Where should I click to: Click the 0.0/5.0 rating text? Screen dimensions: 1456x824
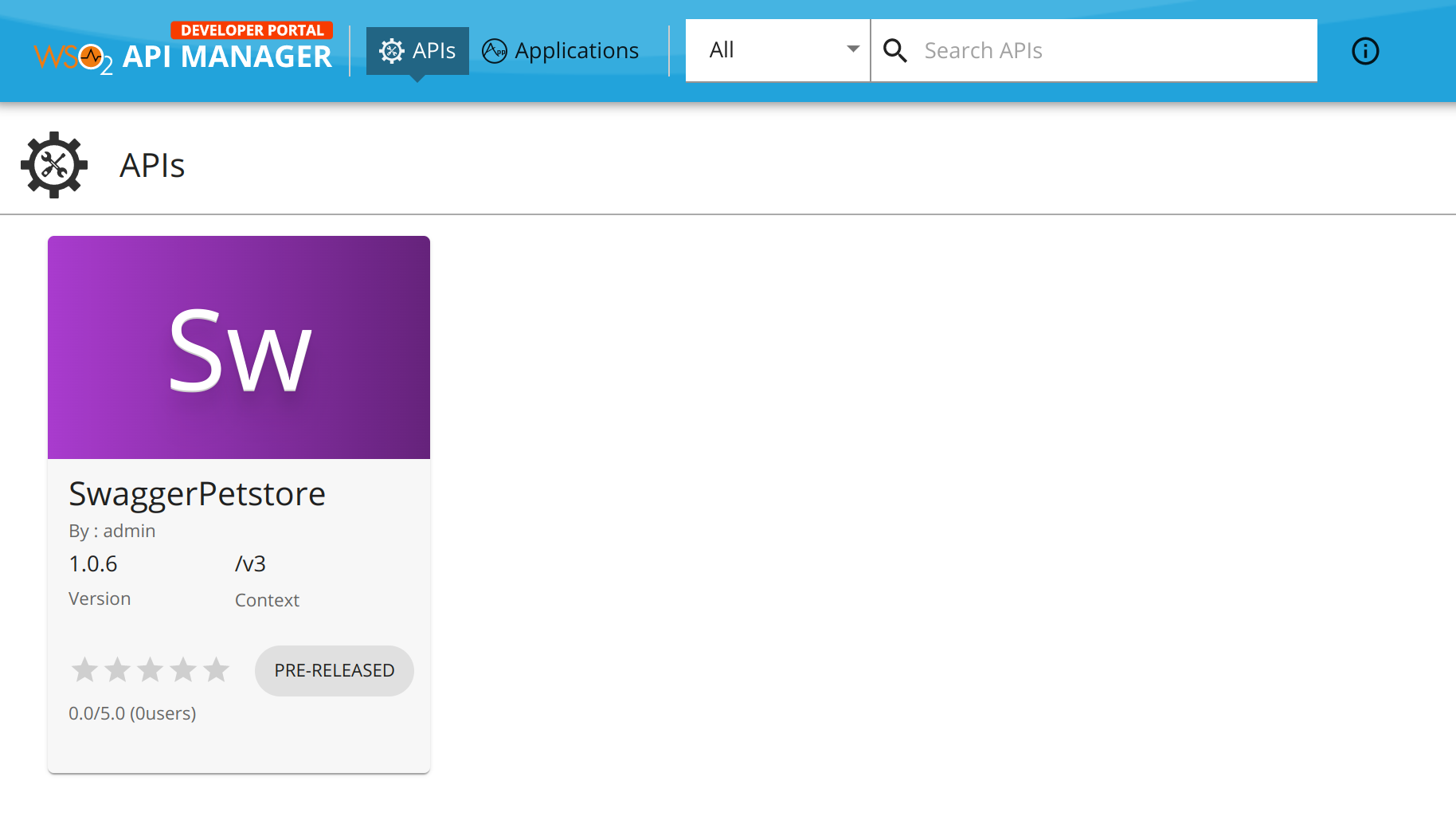(131, 713)
